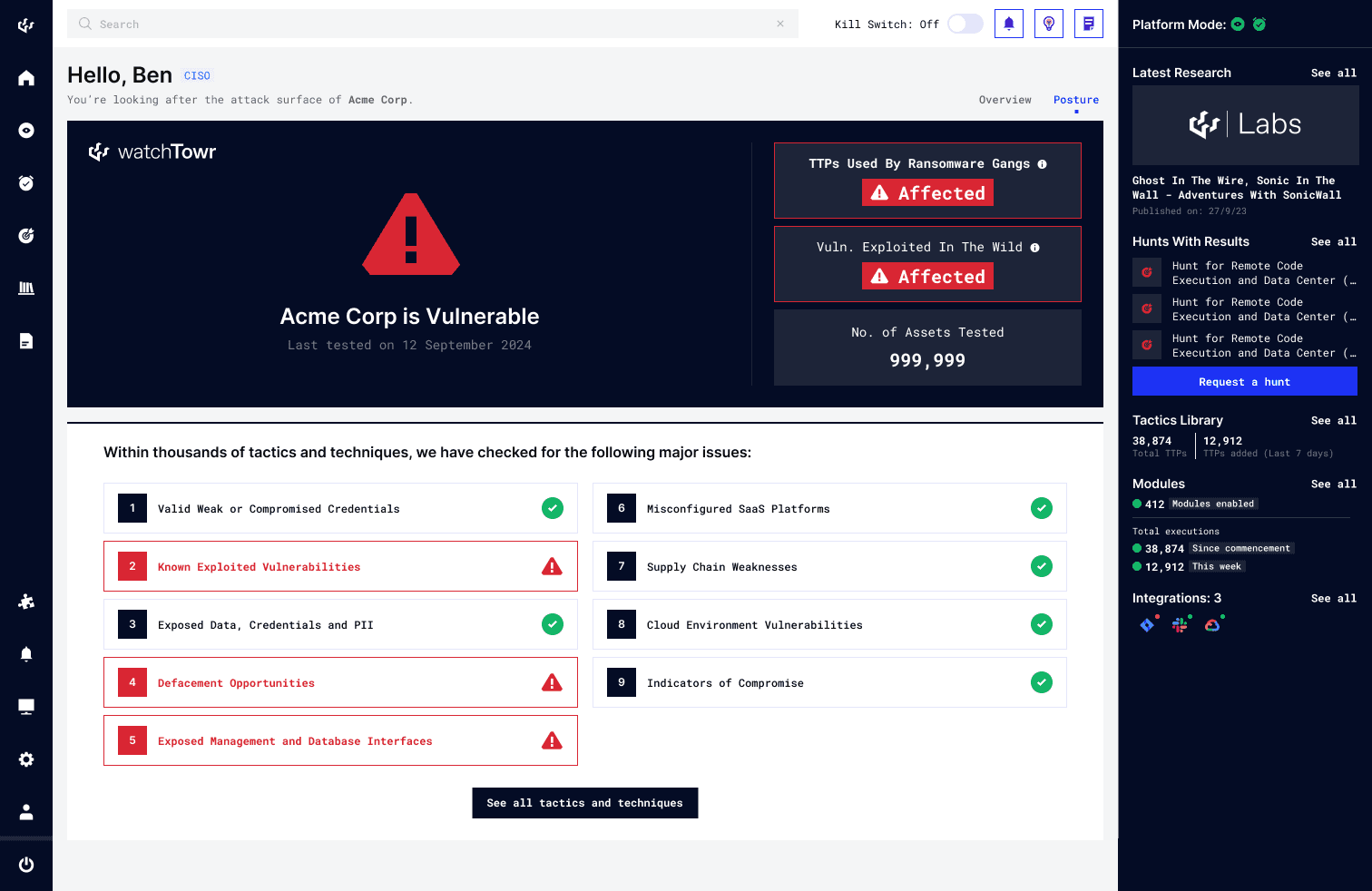Open Exposed Management and Database Interfaces
Viewport: 1372px width, 891px height.
[340, 740]
